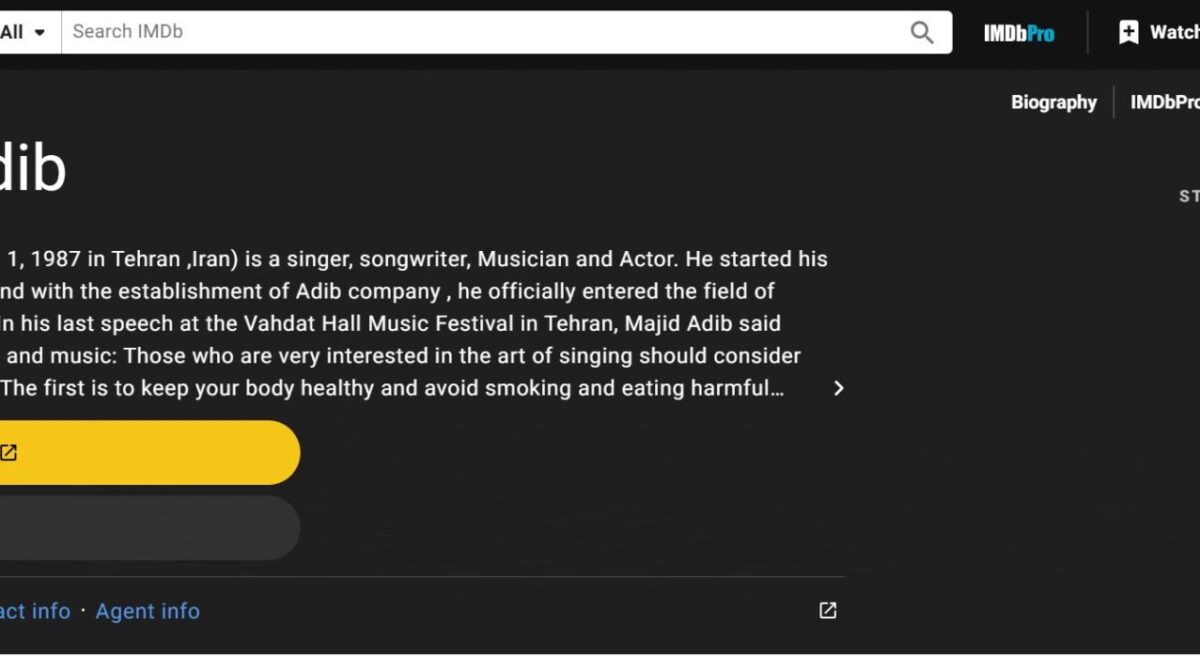This screenshot has height=657, width=1200.
Task: Click the Watchlist text in header
Action: click(x=1174, y=32)
